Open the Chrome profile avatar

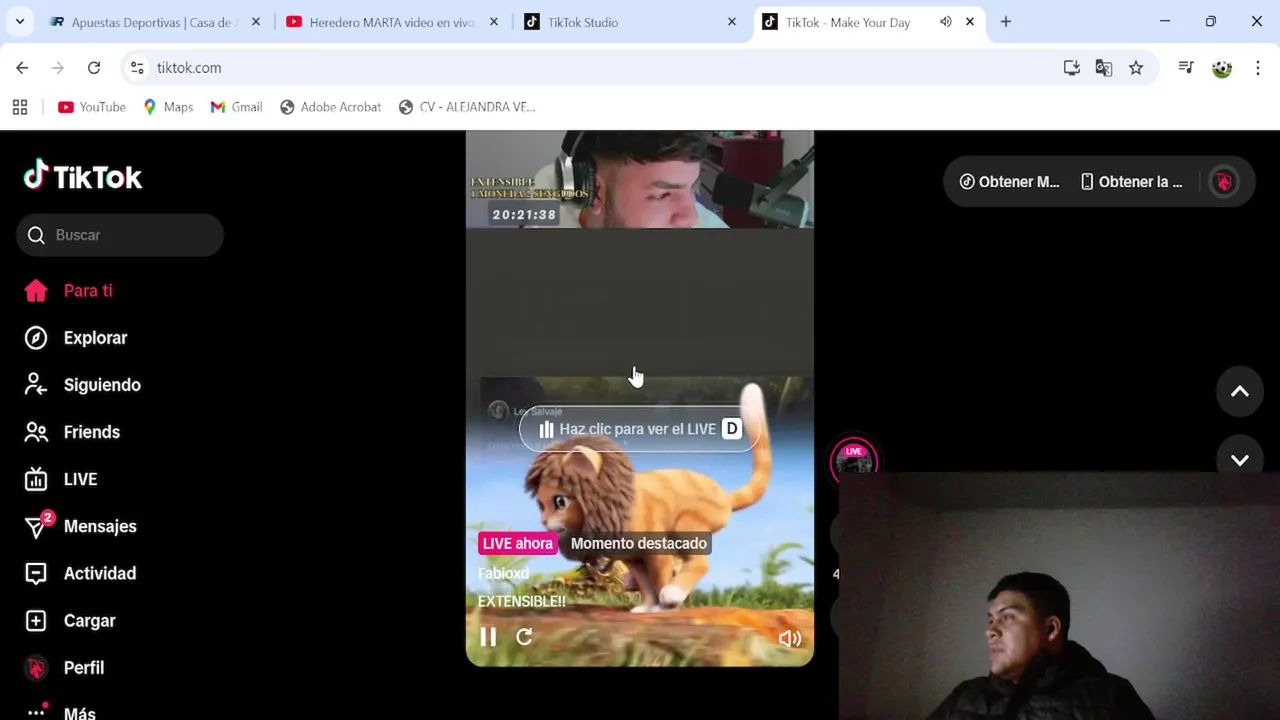click(x=1222, y=68)
